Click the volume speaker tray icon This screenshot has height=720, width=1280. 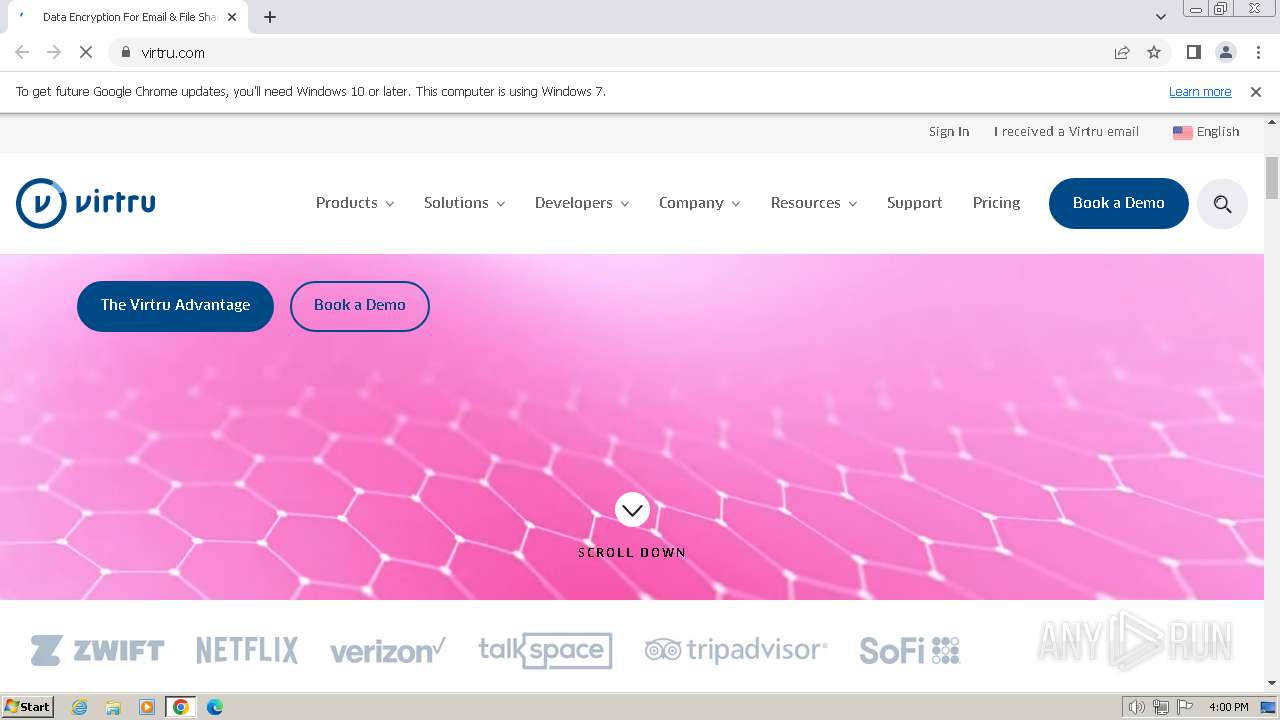(x=1136, y=707)
